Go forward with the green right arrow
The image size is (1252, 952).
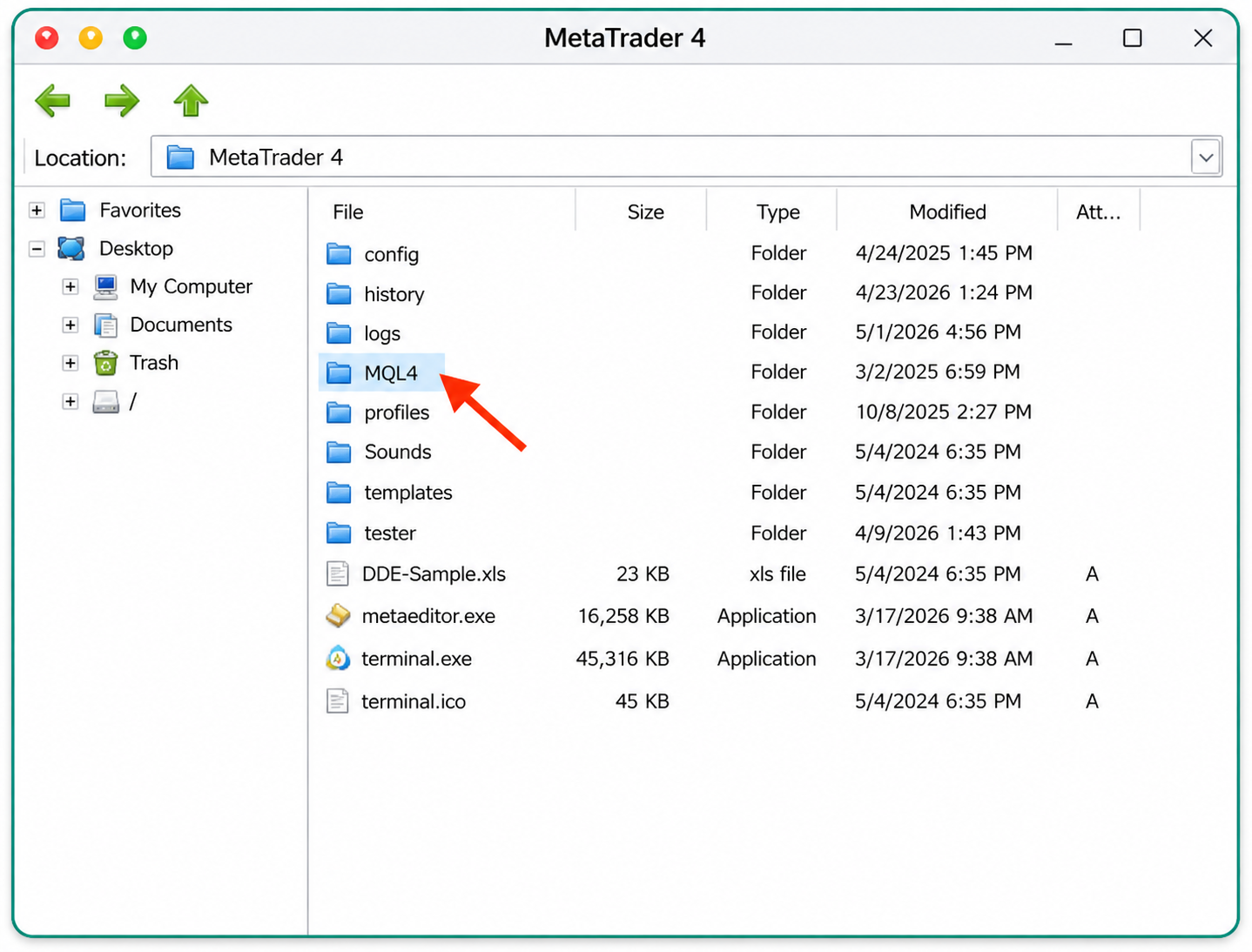click(x=122, y=101)
